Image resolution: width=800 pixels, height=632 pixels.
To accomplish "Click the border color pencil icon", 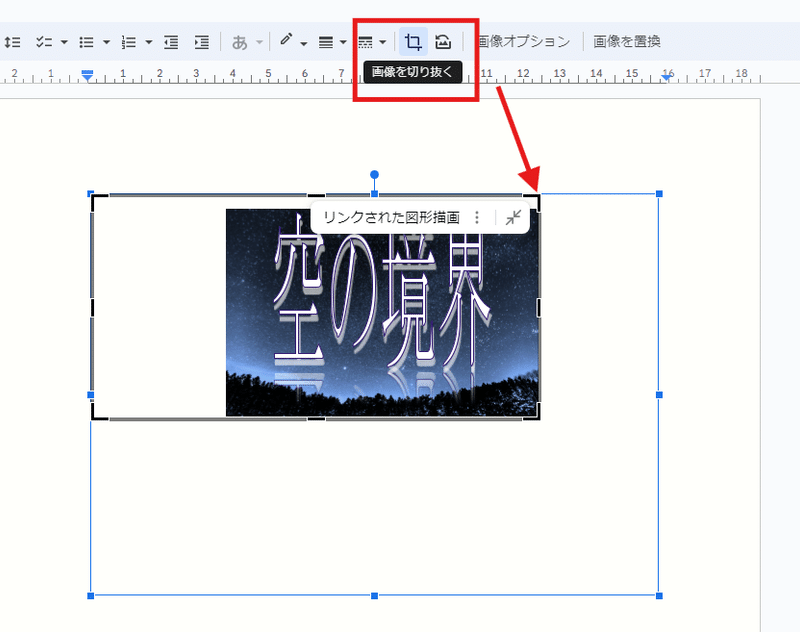I will point(286,40).
